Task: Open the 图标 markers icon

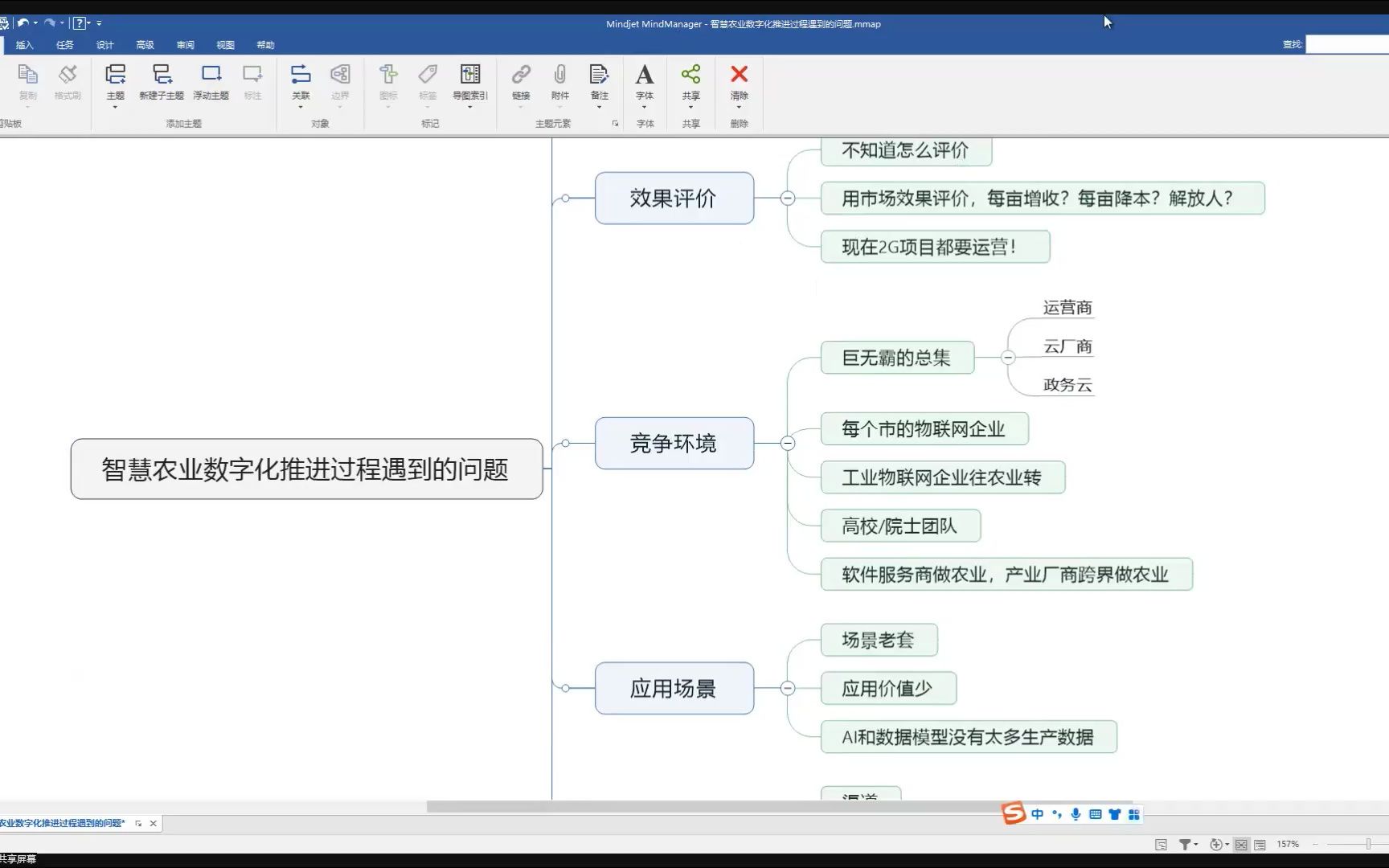Action: [x=388, y=75]
